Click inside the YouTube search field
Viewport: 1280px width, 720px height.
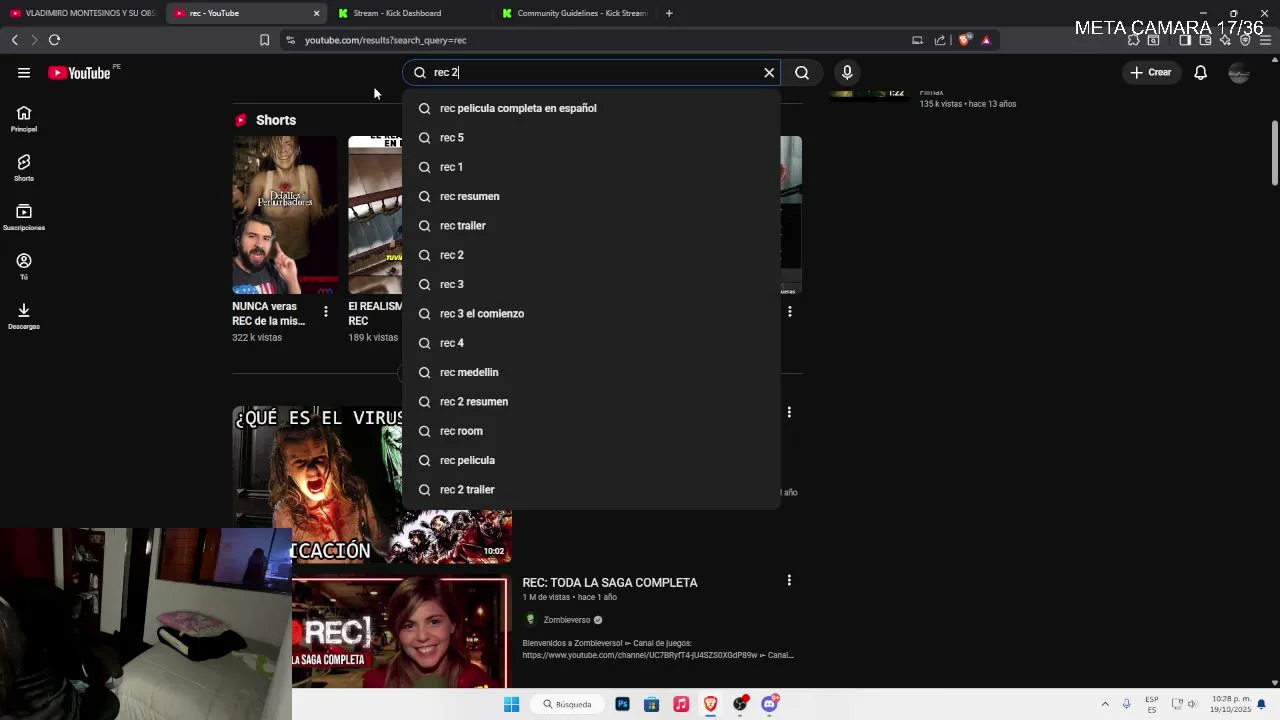[x=590, y=72]
